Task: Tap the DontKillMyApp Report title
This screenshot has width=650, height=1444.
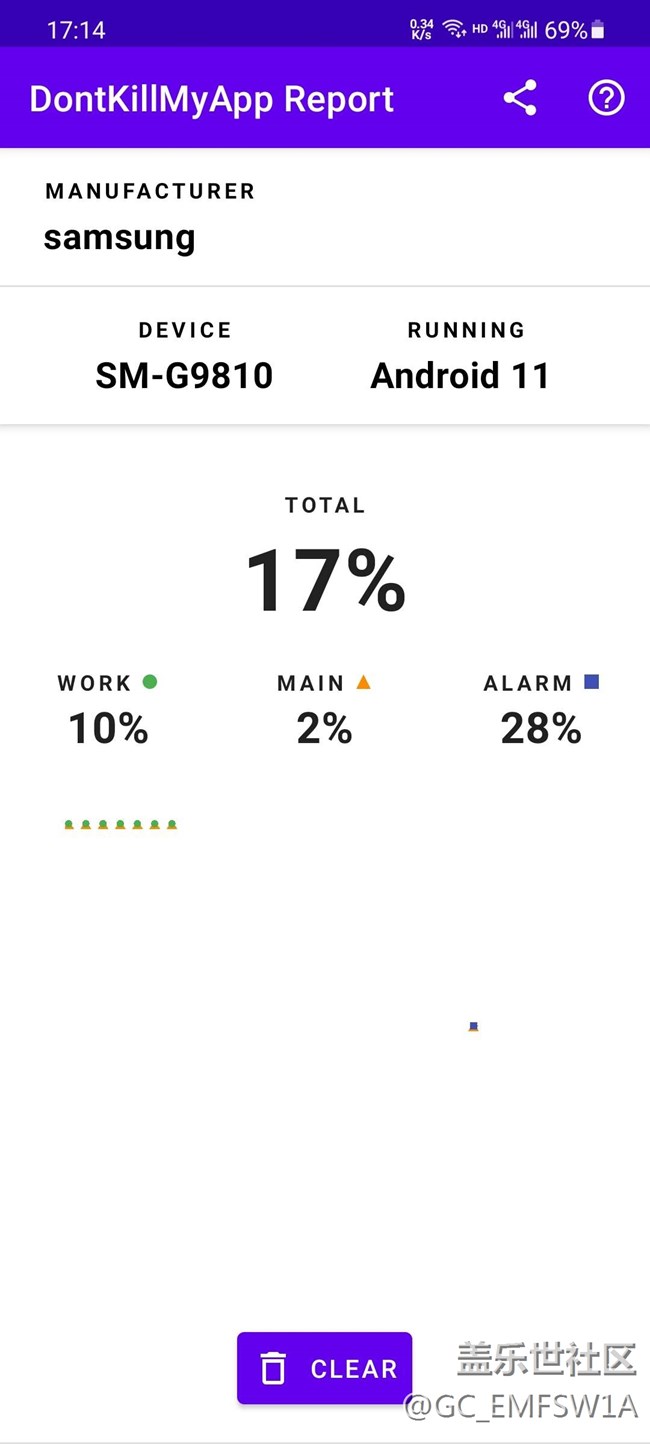Action: coord(212,99)
